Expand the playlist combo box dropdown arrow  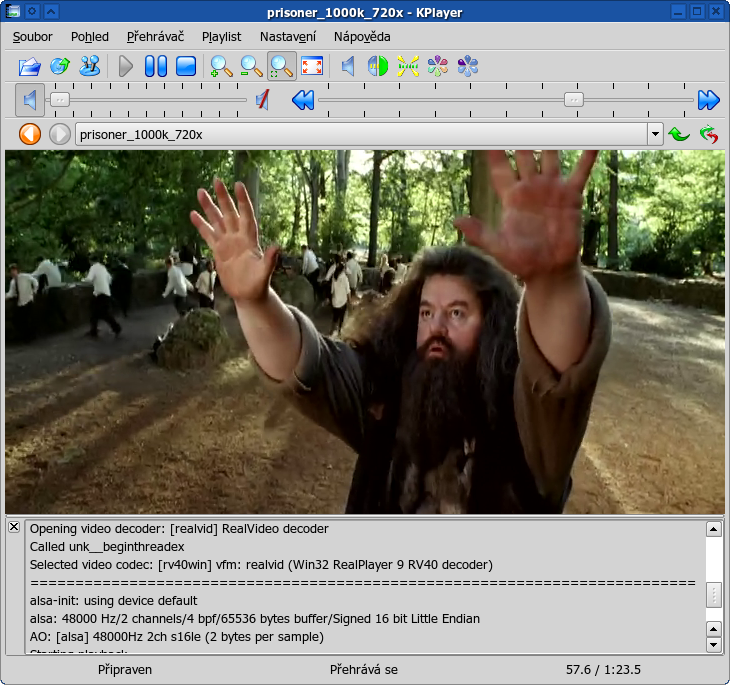(655, 135)
